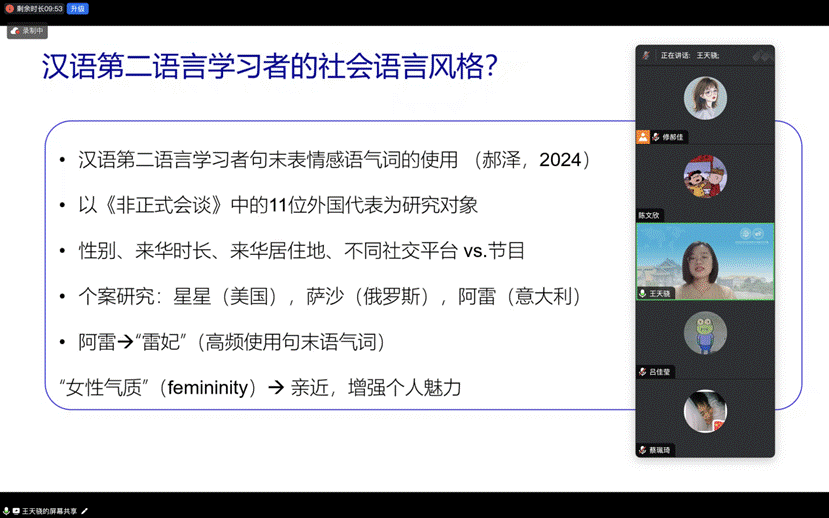Click the muted mic icon next to 吕佳莹
829x518 pixels.
coord(643,372)
